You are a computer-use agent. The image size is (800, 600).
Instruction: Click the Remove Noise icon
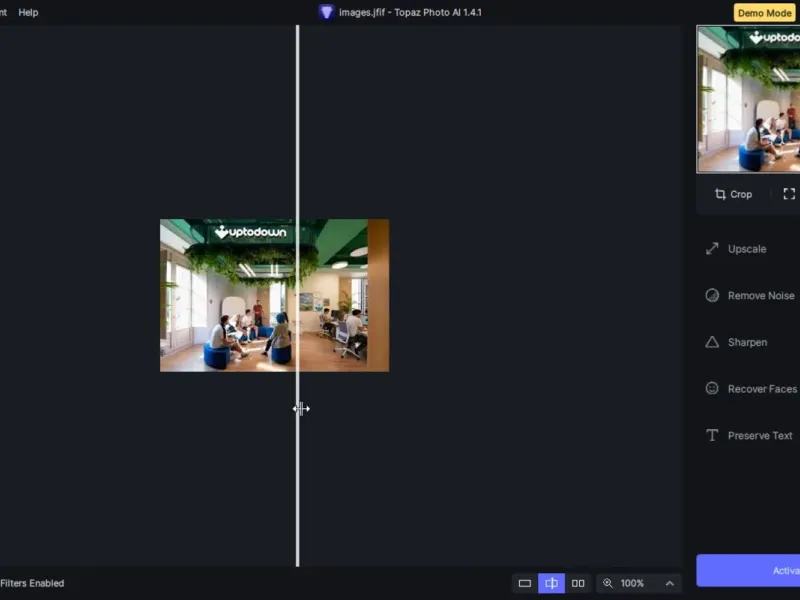point(712,295)
